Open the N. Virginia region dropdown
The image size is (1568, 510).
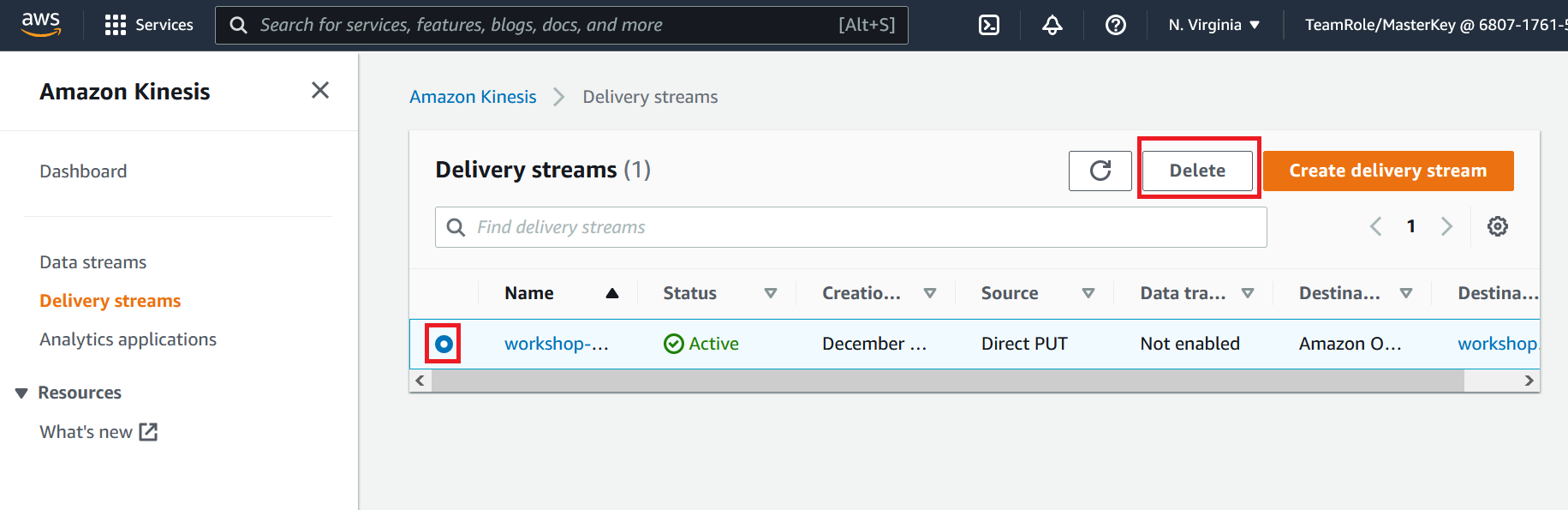tap(1214, 25)
